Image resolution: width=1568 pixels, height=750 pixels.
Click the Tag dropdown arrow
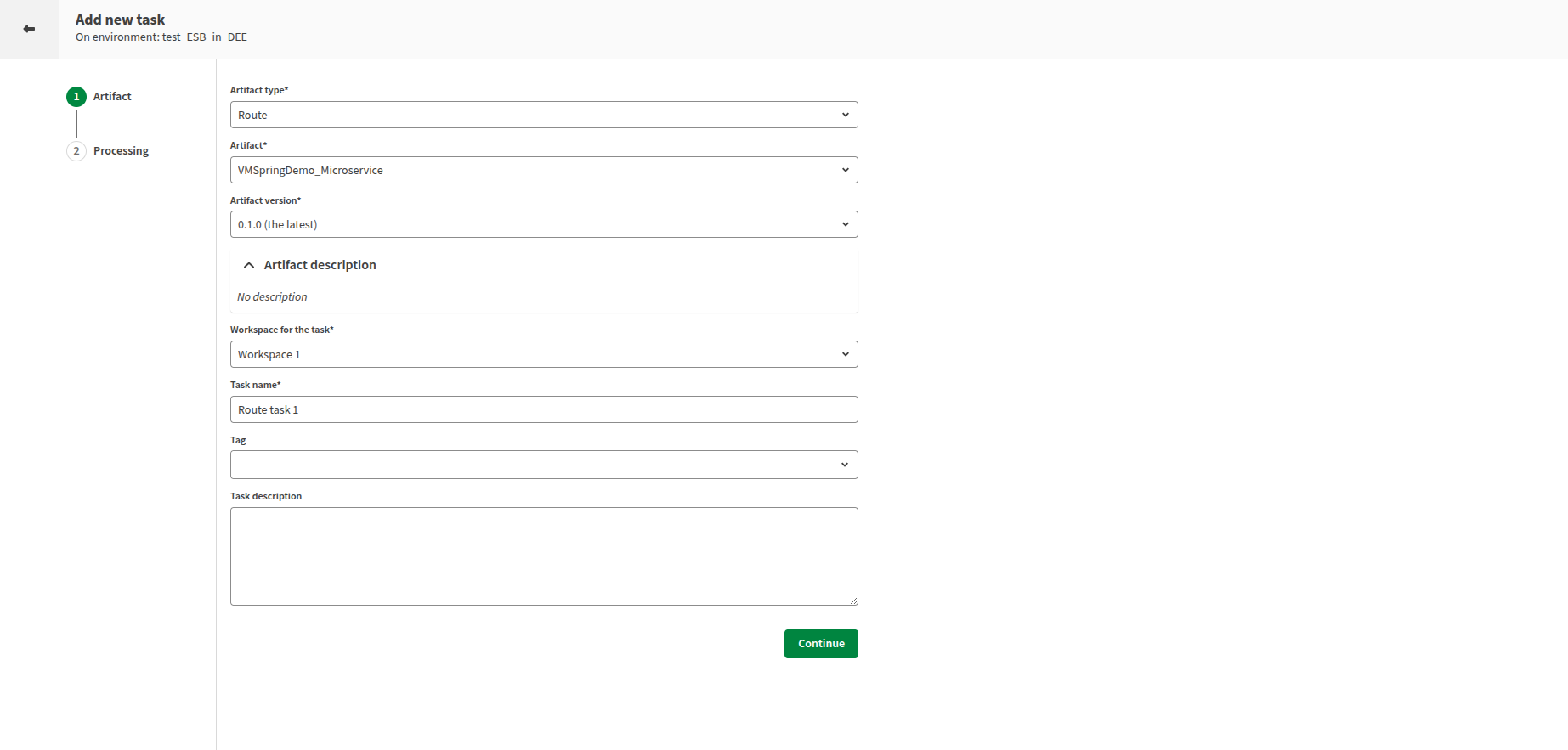tap(845, 465)
